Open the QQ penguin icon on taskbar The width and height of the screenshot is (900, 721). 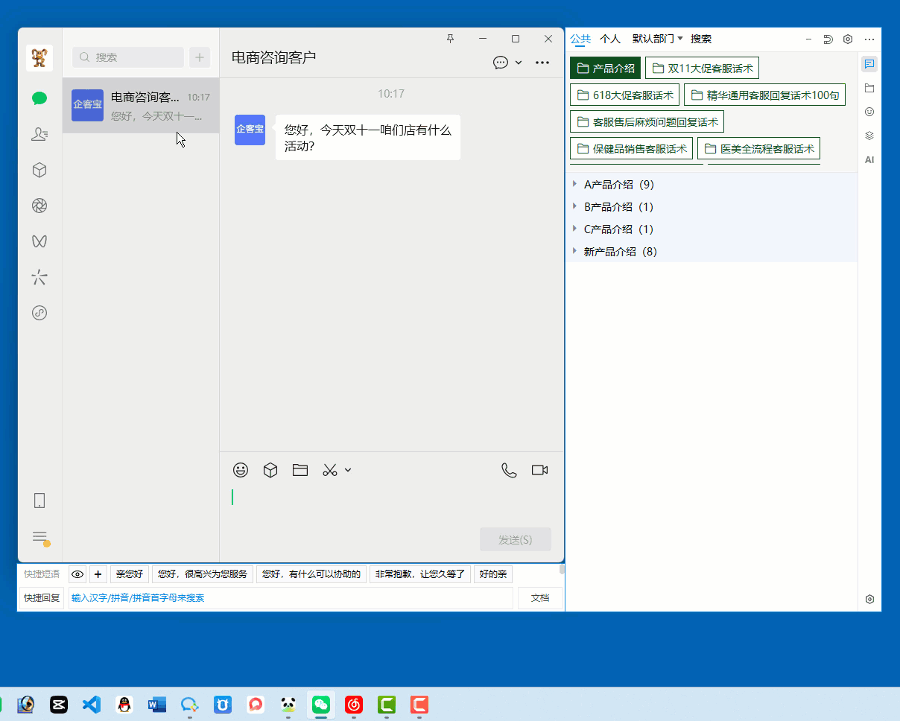(124, 704)
